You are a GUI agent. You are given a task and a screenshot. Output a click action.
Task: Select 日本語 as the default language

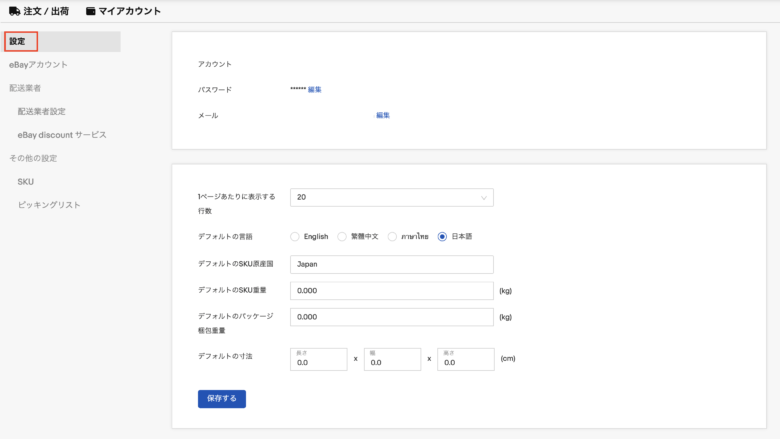pos(442,237)
